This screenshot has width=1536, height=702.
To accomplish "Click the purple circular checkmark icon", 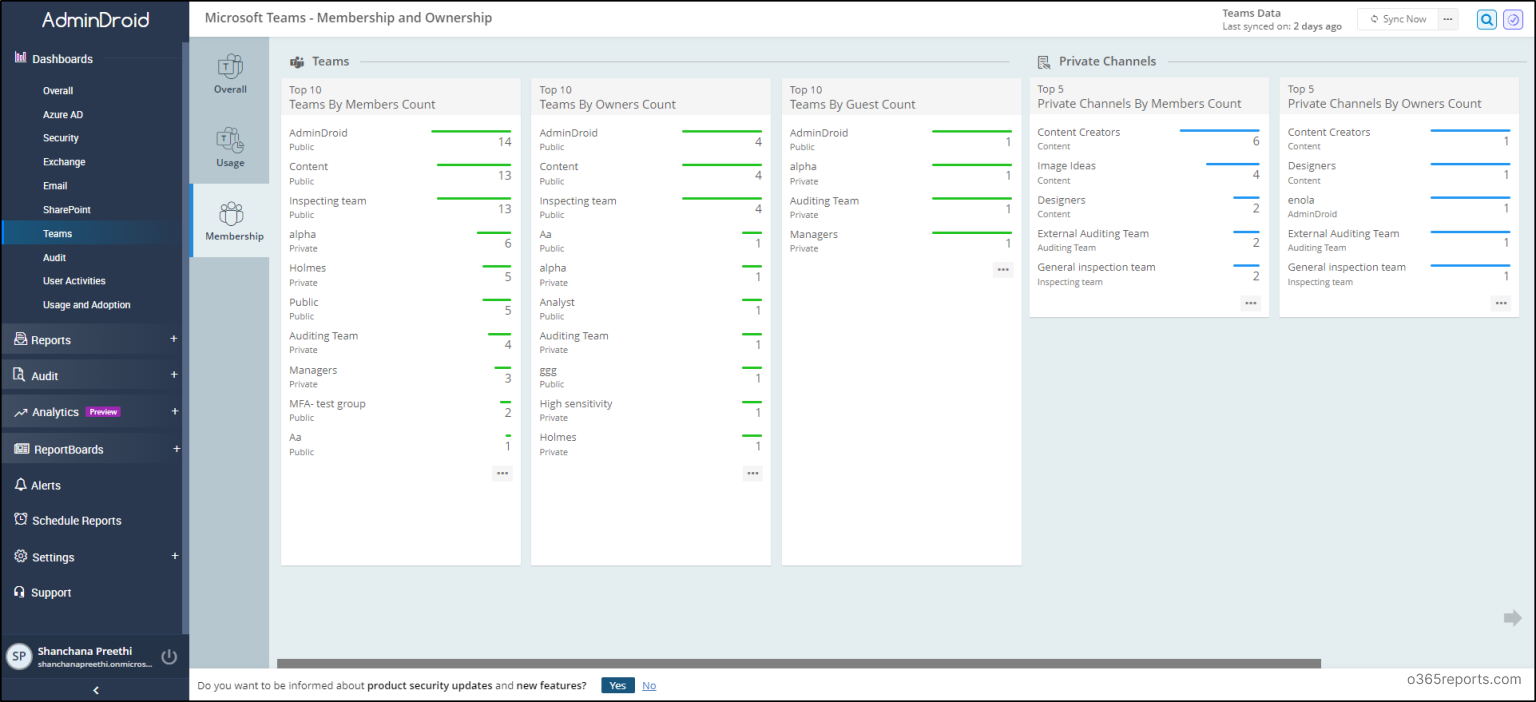I will (x=1512, y=19).
